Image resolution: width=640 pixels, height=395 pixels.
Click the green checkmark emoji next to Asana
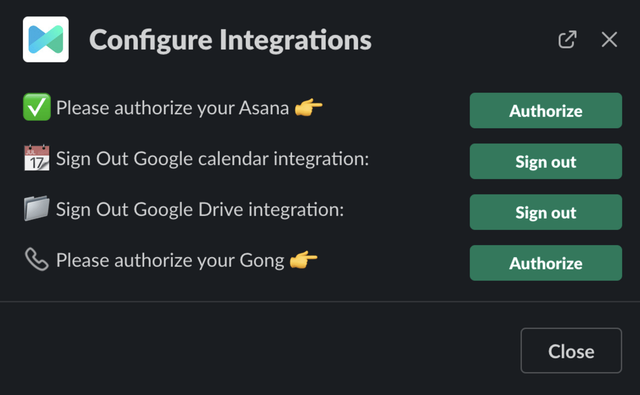tap(37, 107)
